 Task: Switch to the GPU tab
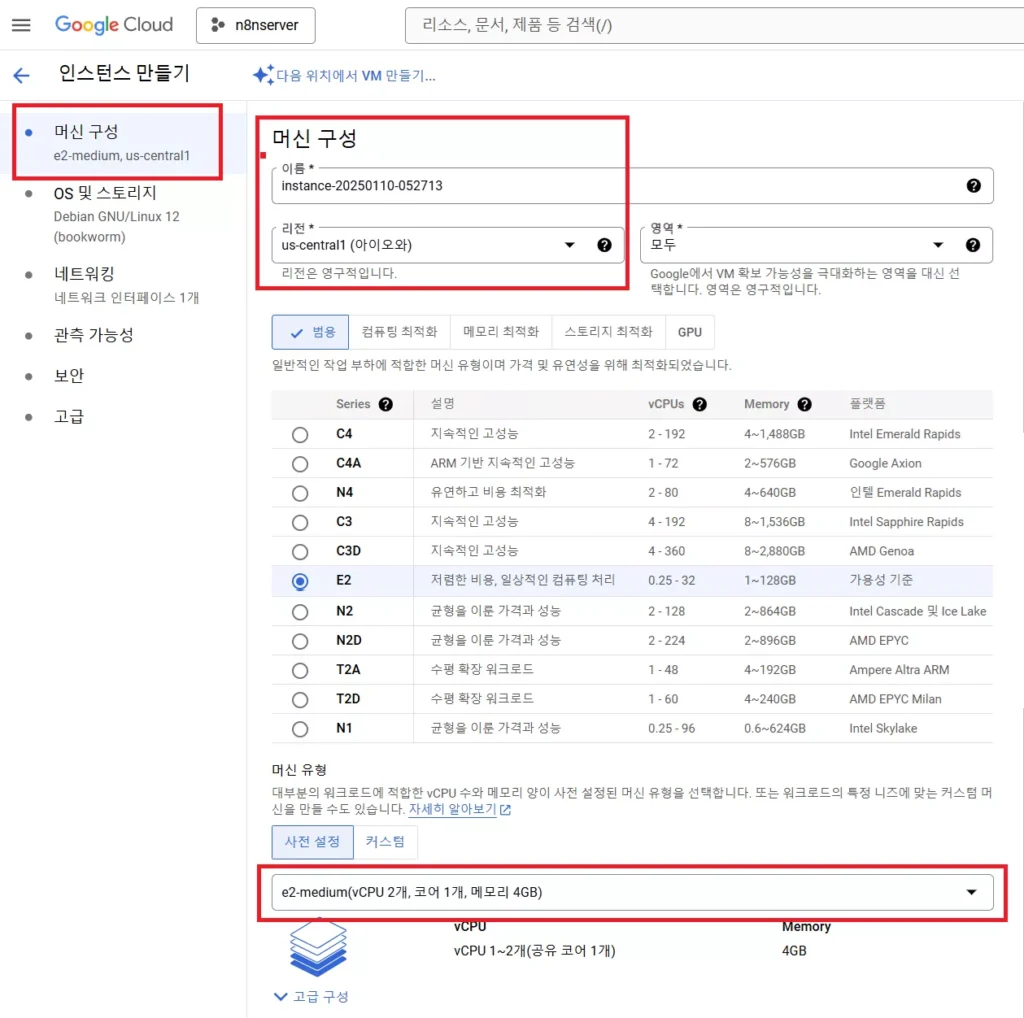(x=690, y=332)
